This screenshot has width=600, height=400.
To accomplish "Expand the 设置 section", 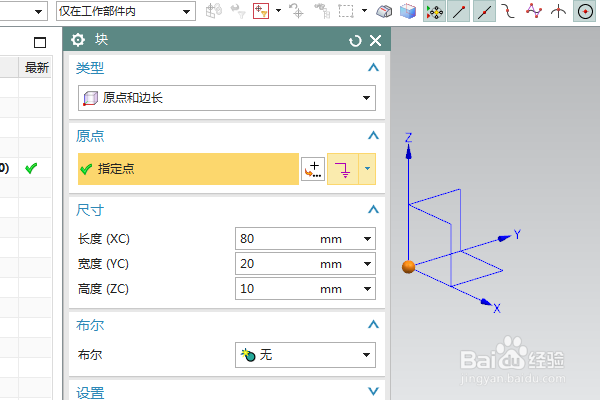I will pos(373,391).
